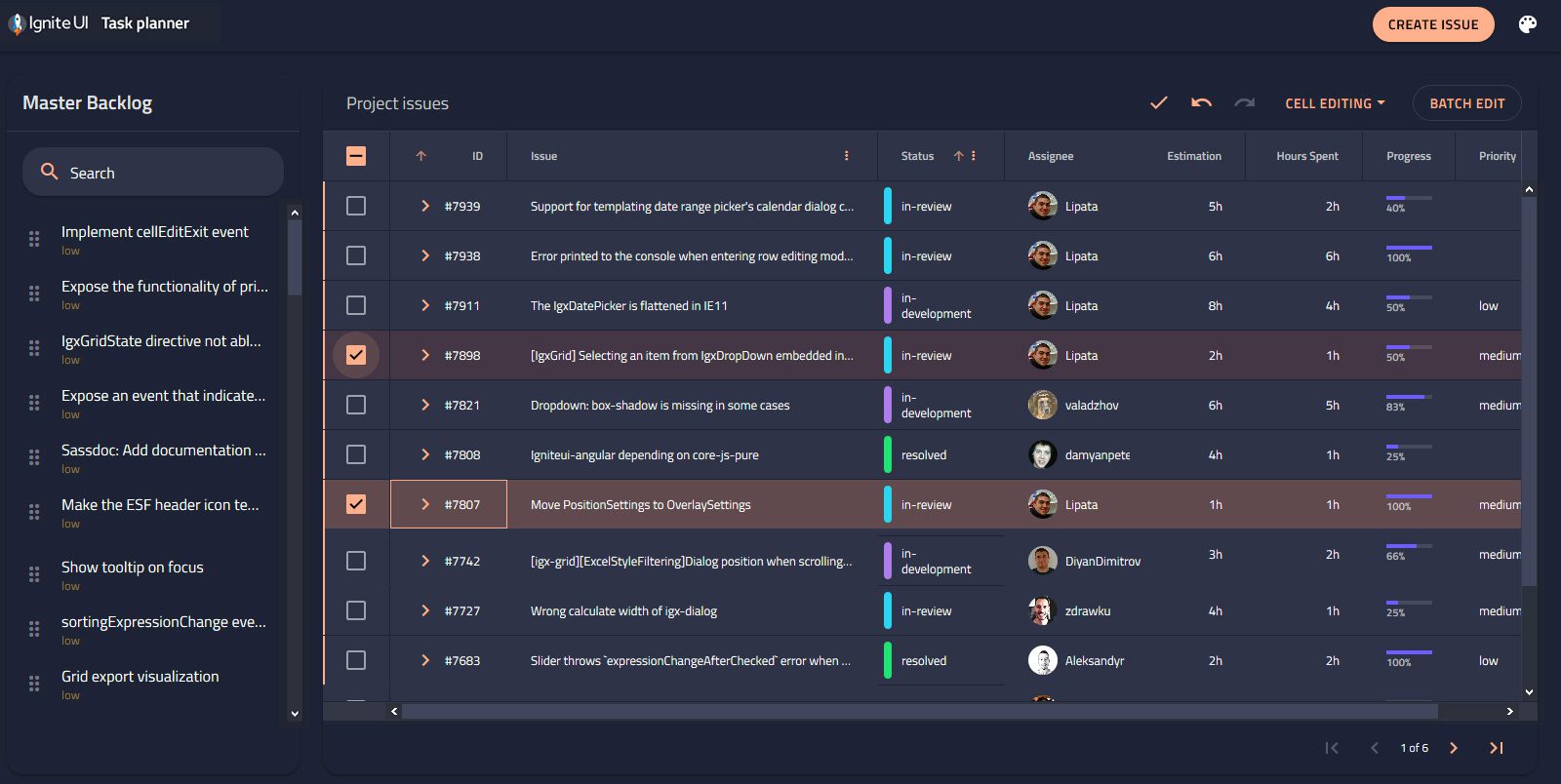Click the BATCH EDIT button
The image size is (1561, 784).
tap(1467, 103)
